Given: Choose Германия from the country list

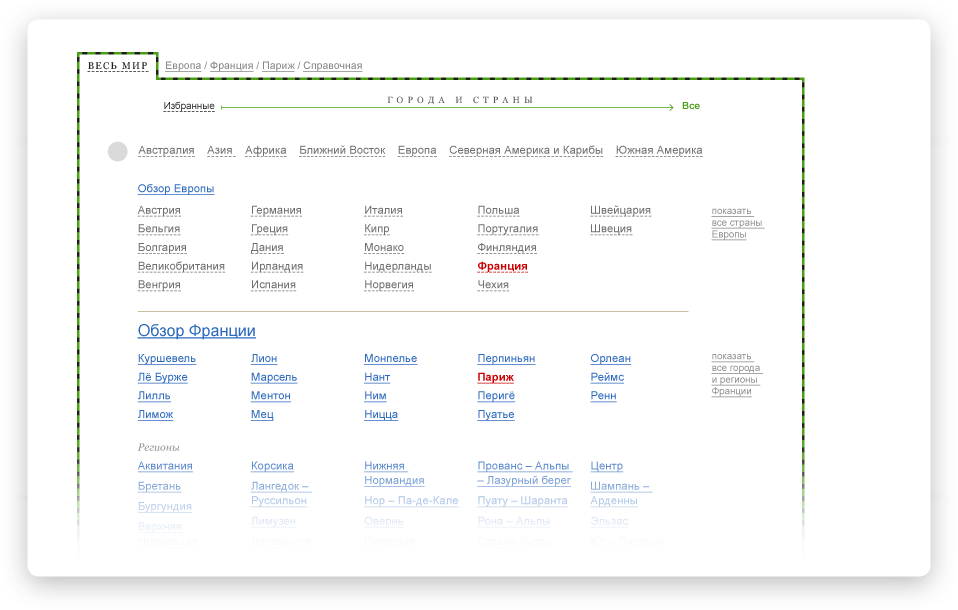Looking at the screenshot, I should click(x=276, y=211).
